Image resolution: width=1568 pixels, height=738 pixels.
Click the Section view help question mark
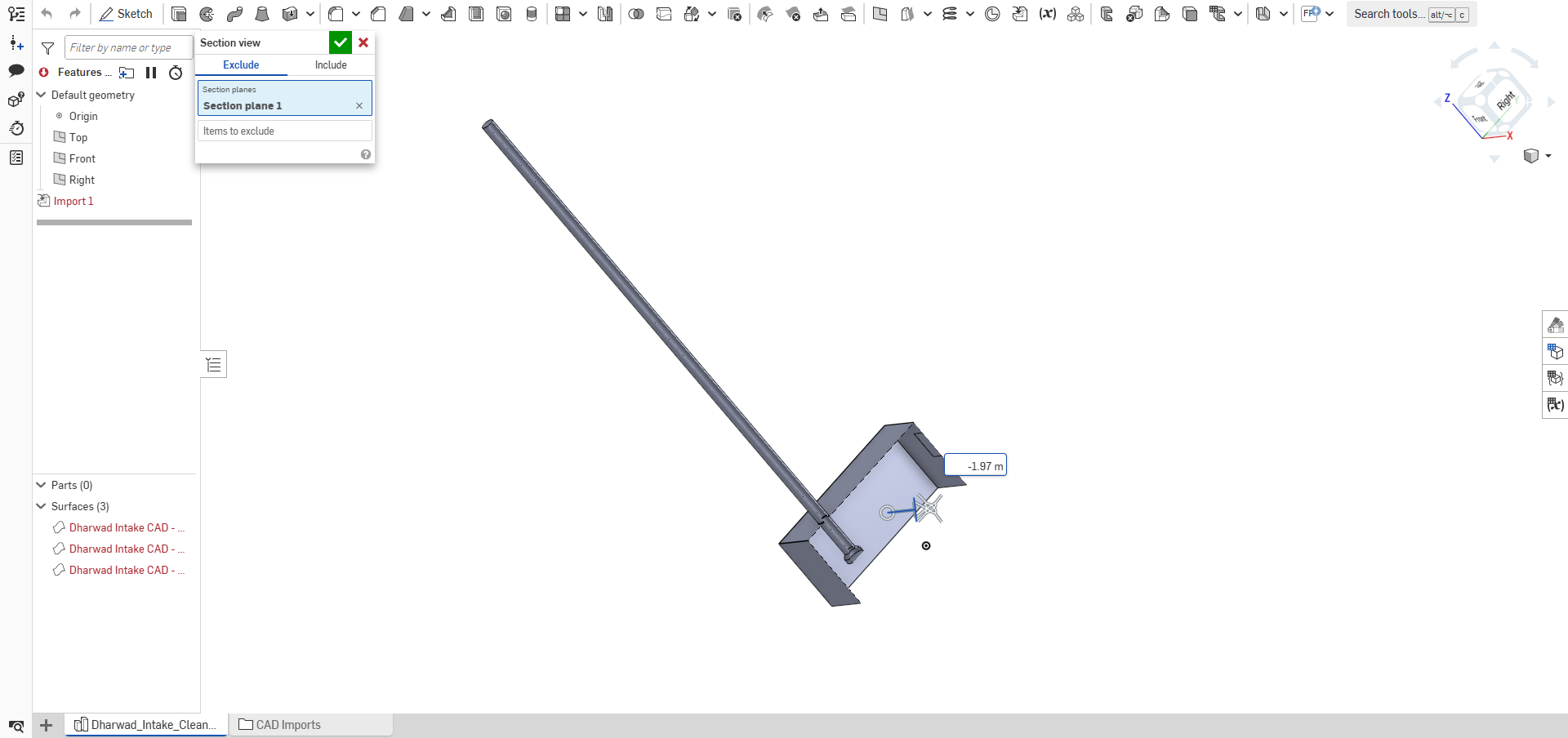point(365,154)
